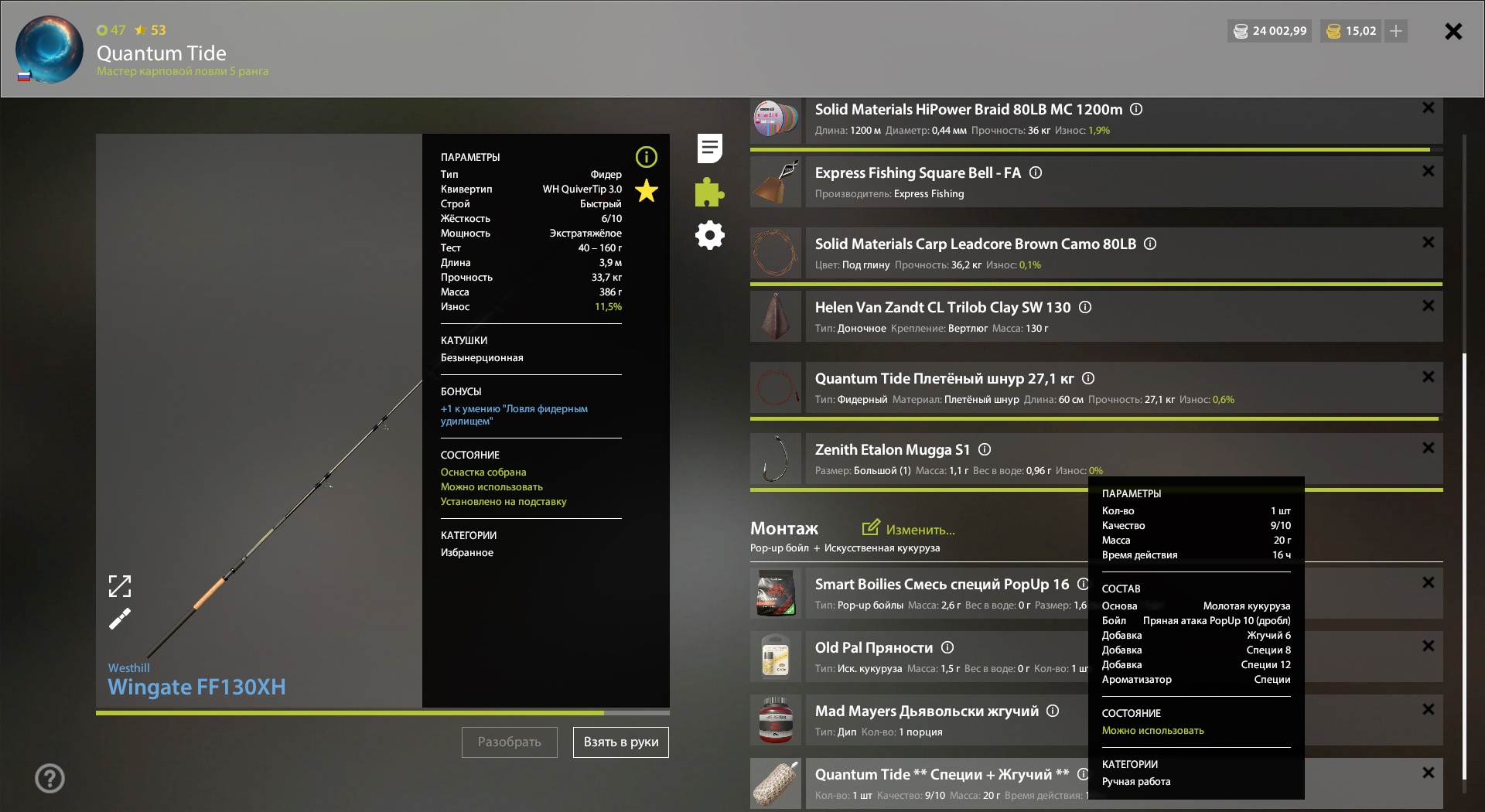Click the Монтаж section heading
Screen dimensions: 1485x812
point(783,528)
